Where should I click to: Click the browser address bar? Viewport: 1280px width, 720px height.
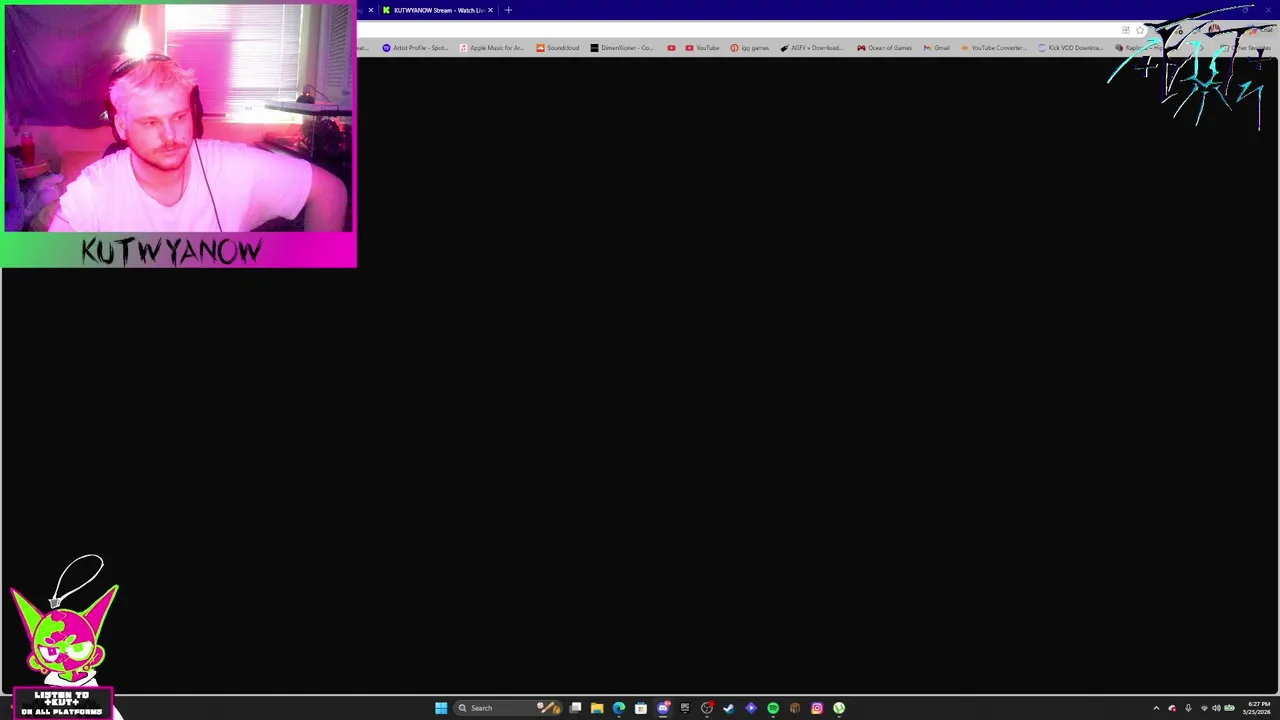pyautogui.click(x=735, y=30)
